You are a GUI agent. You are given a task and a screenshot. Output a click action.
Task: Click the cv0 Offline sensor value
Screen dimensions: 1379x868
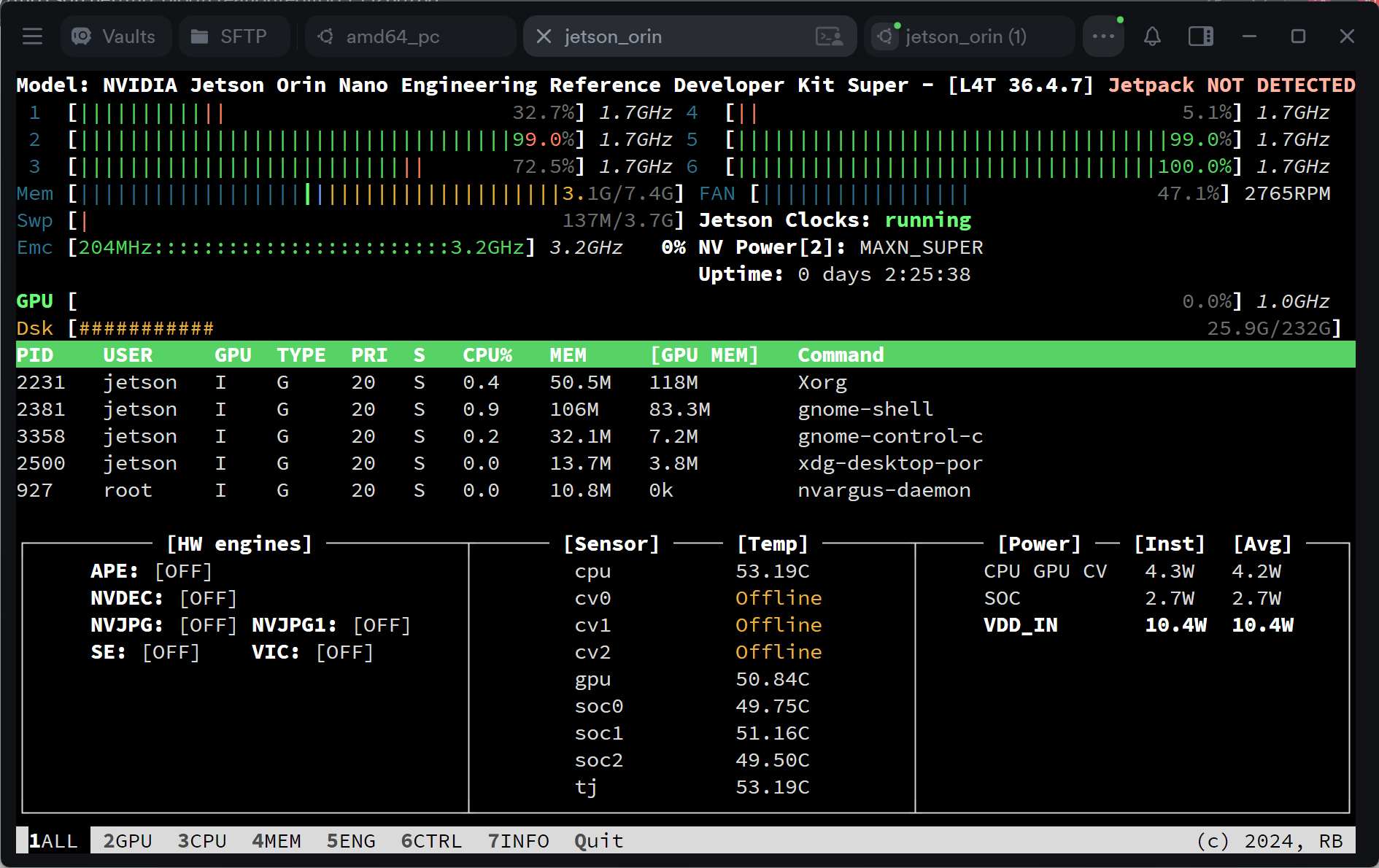coord(779,598)
